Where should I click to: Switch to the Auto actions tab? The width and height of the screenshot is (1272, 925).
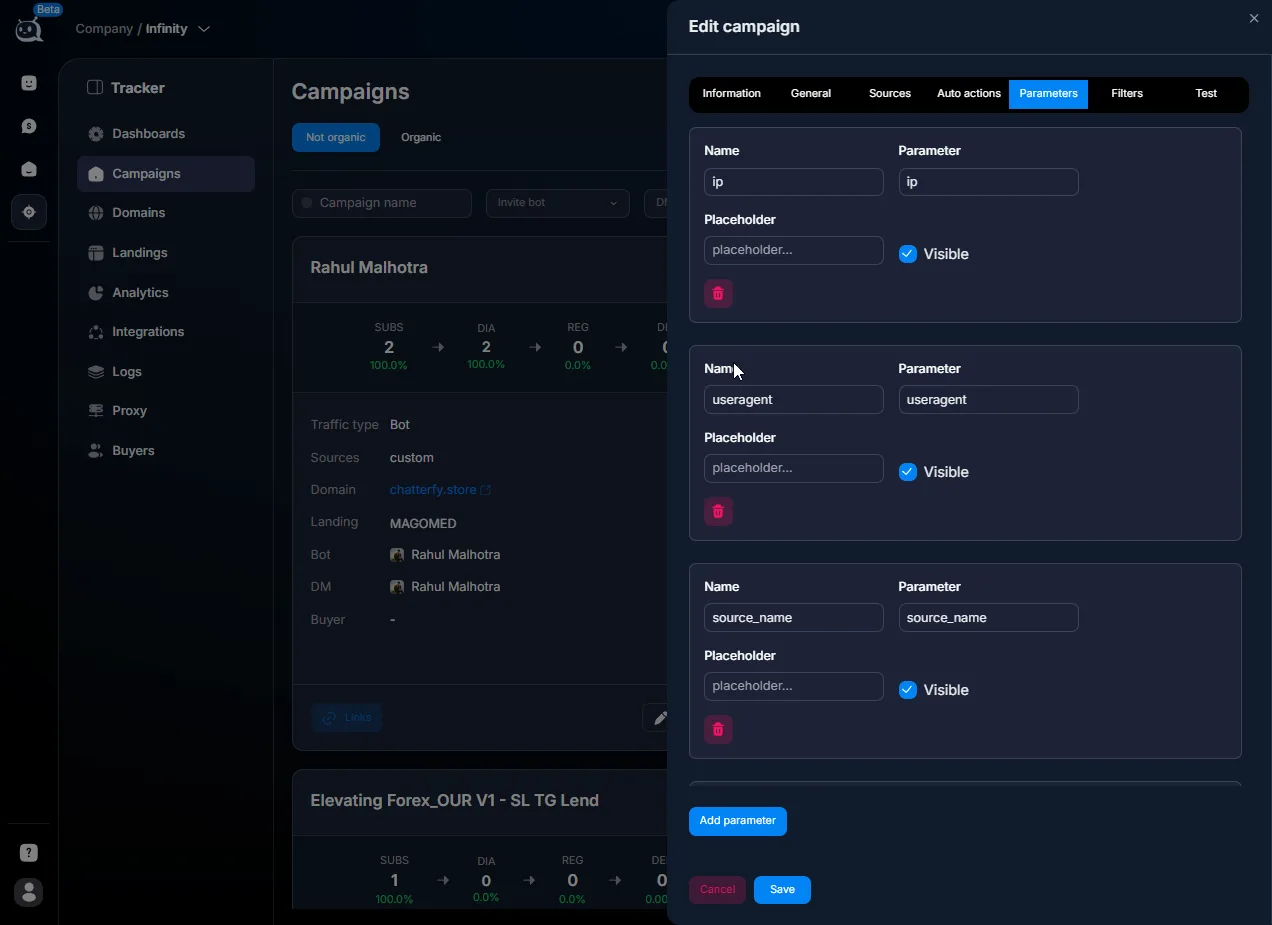tap(968, 94)
